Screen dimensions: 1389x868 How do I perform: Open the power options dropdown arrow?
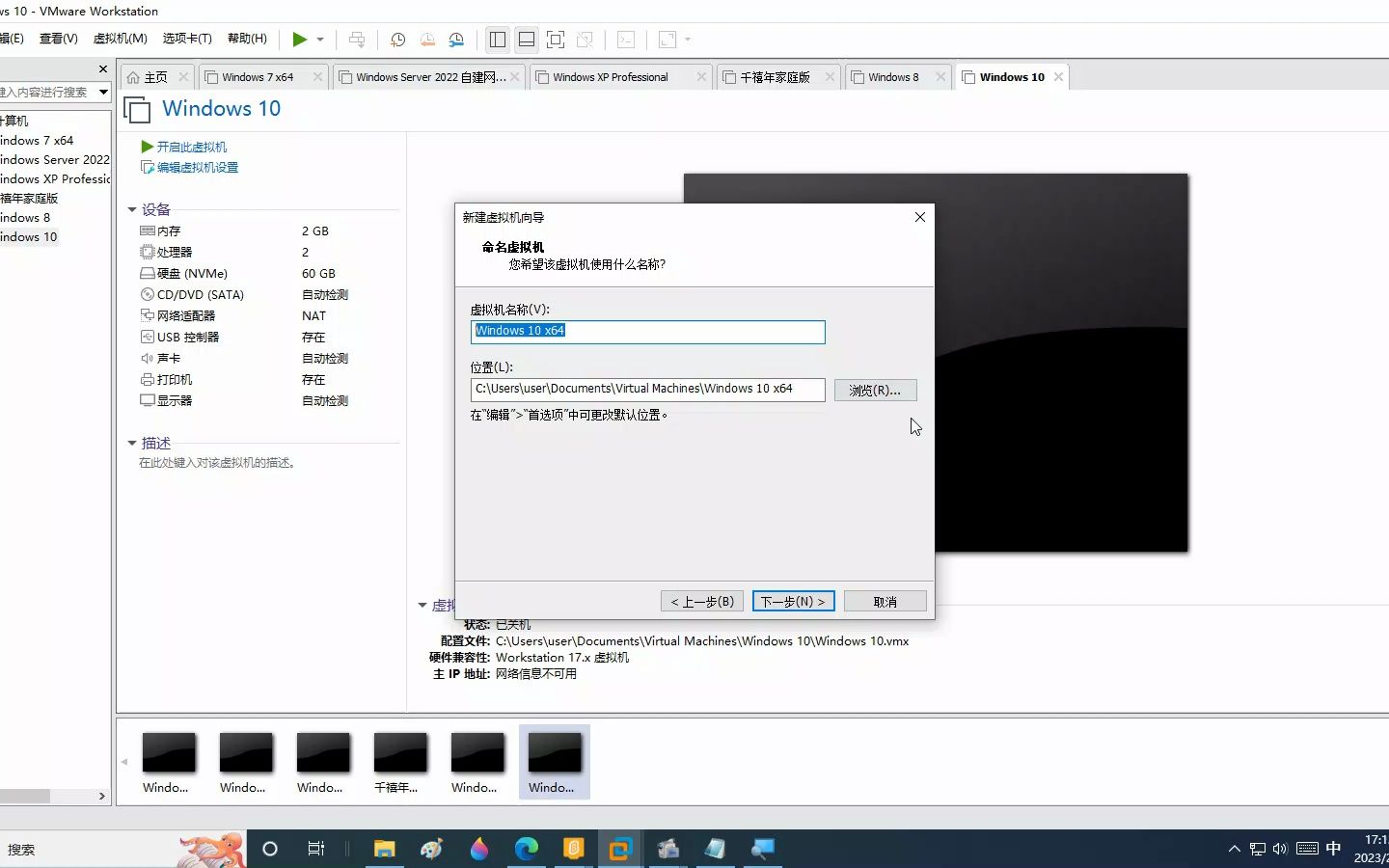[x=320, y=40]
